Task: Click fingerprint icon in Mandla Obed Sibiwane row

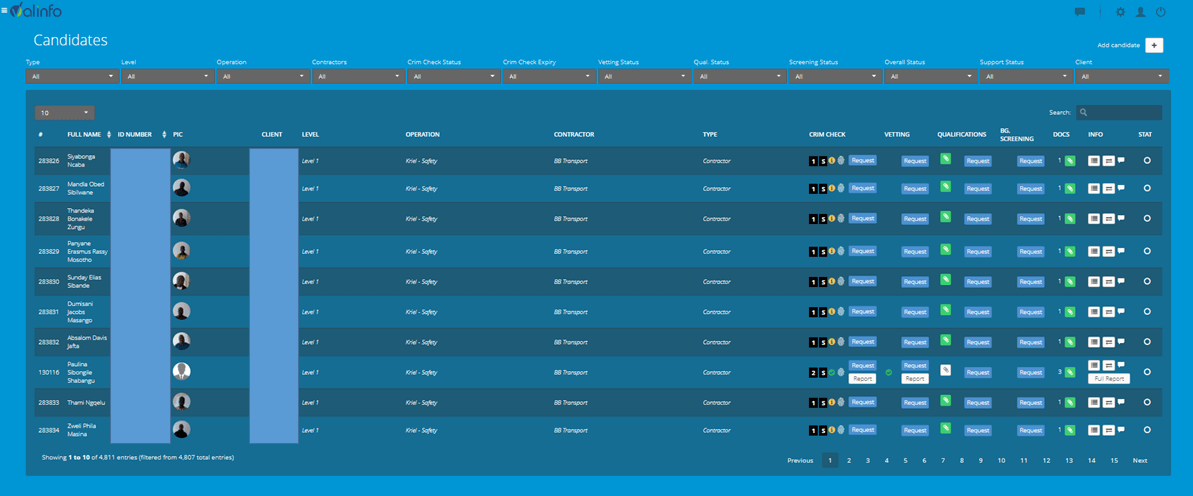Action: [841, 188]
